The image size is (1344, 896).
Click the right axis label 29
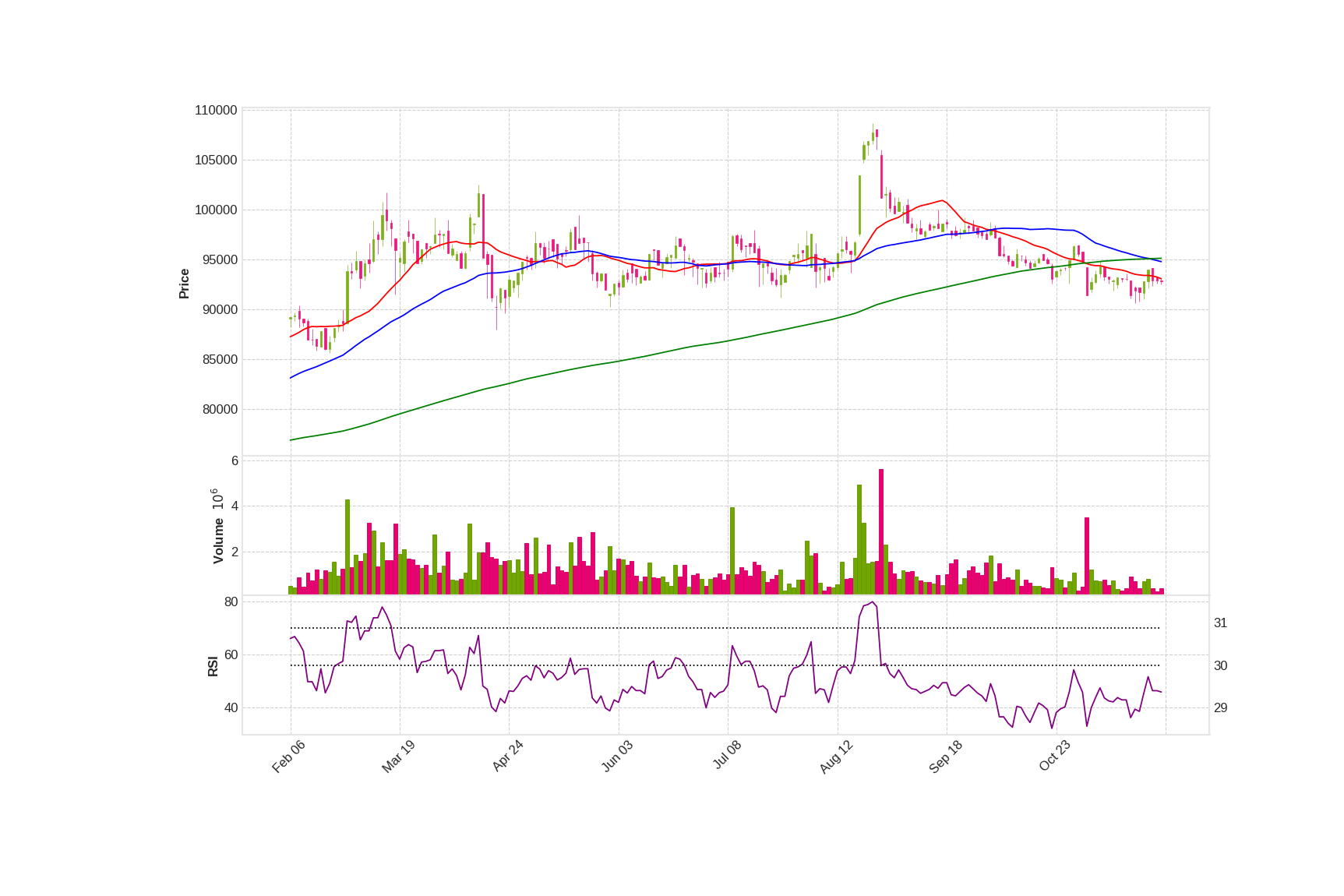point(1220,708)
